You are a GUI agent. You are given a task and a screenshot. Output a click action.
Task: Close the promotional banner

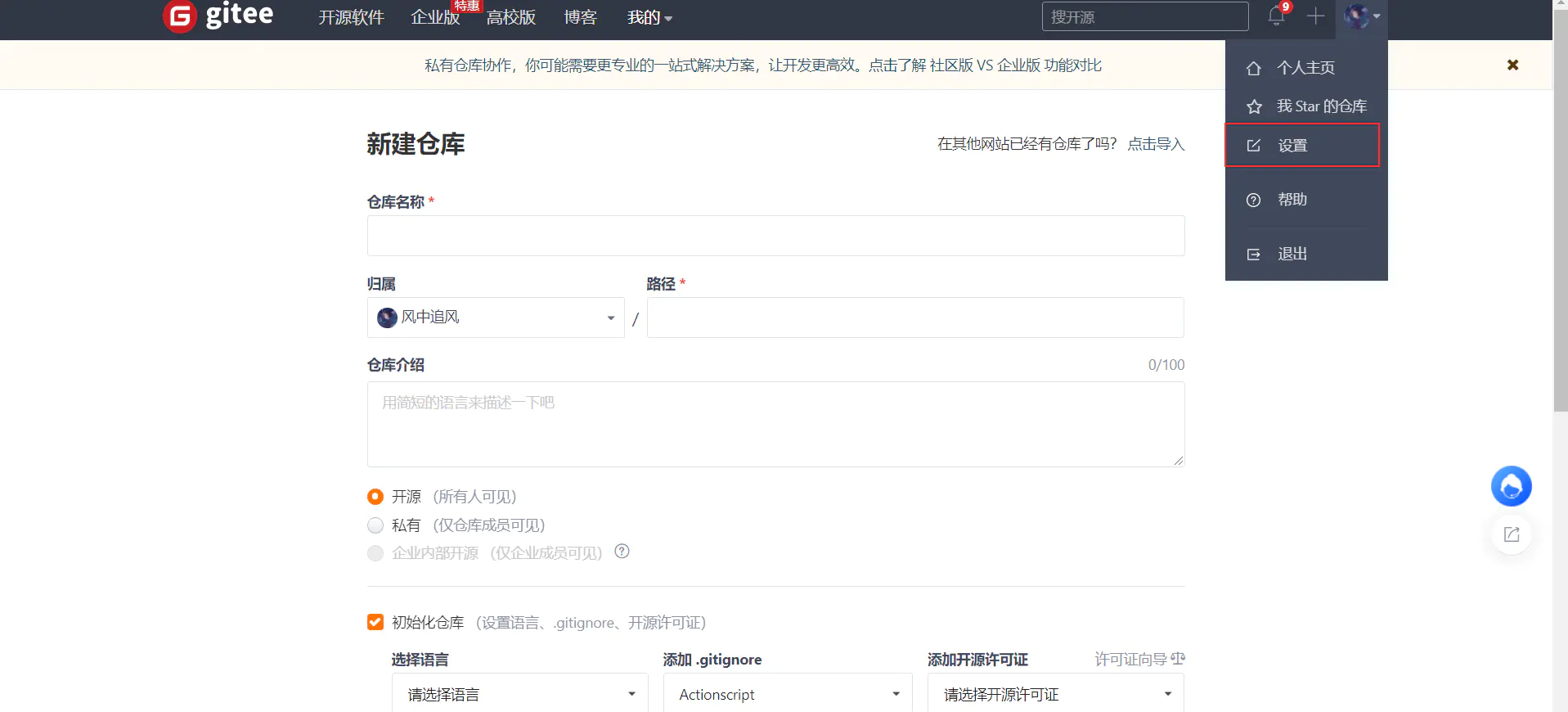click(x=1513, y=65)
